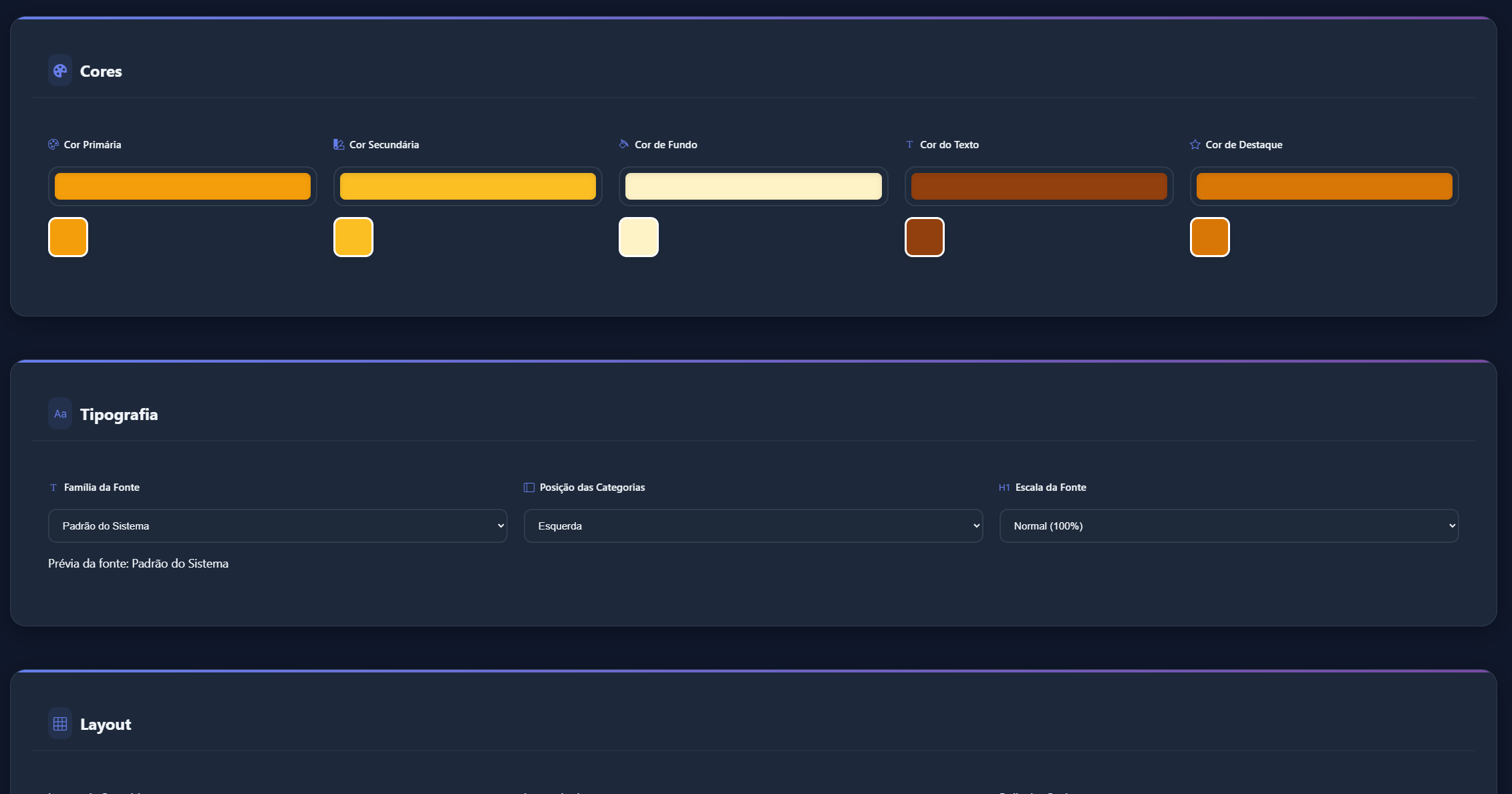
Task: Click the Aa icon beside Tipografia
Action: click(60, 414)
